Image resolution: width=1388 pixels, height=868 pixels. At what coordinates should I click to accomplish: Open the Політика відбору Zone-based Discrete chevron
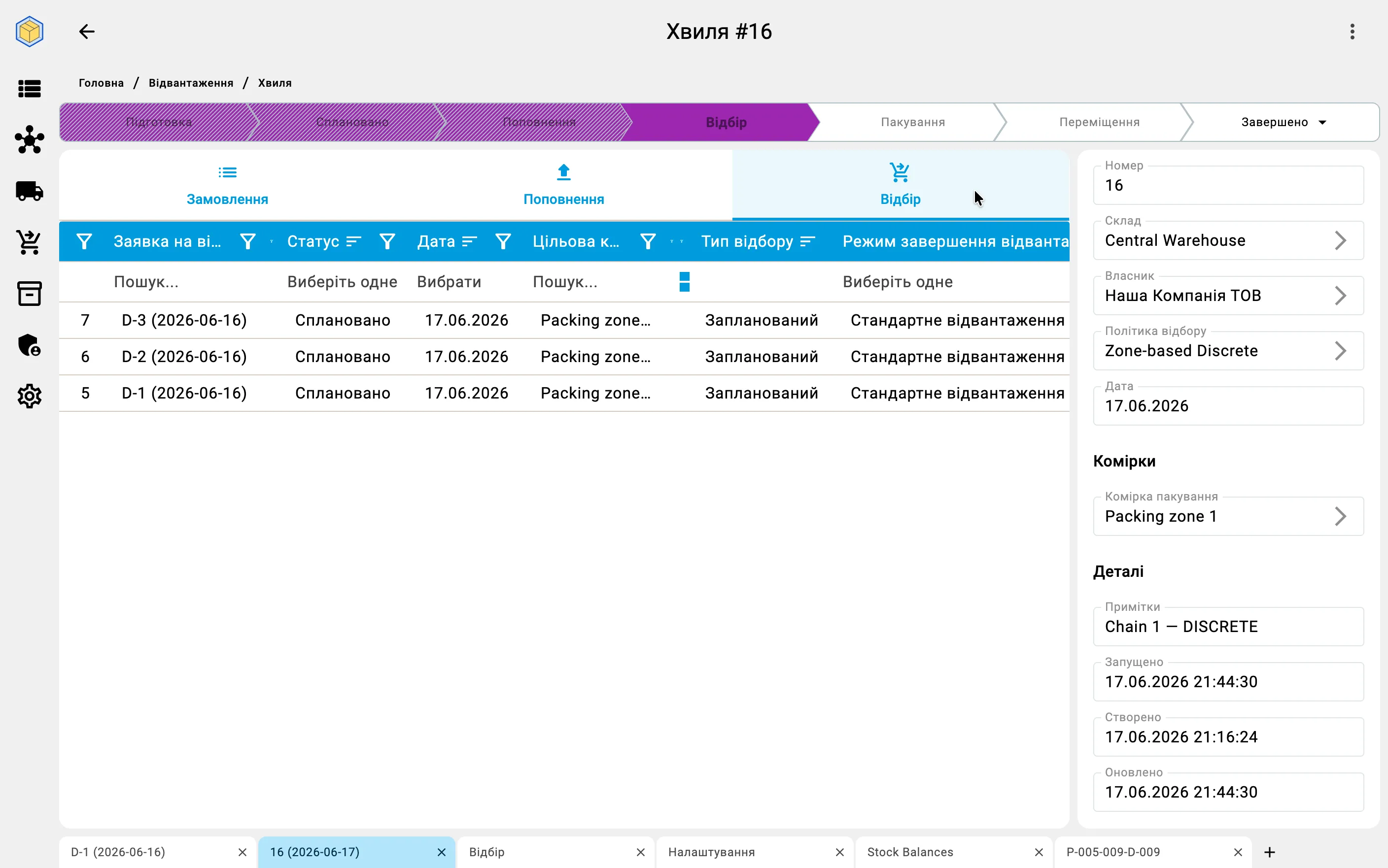[1340, 351]
